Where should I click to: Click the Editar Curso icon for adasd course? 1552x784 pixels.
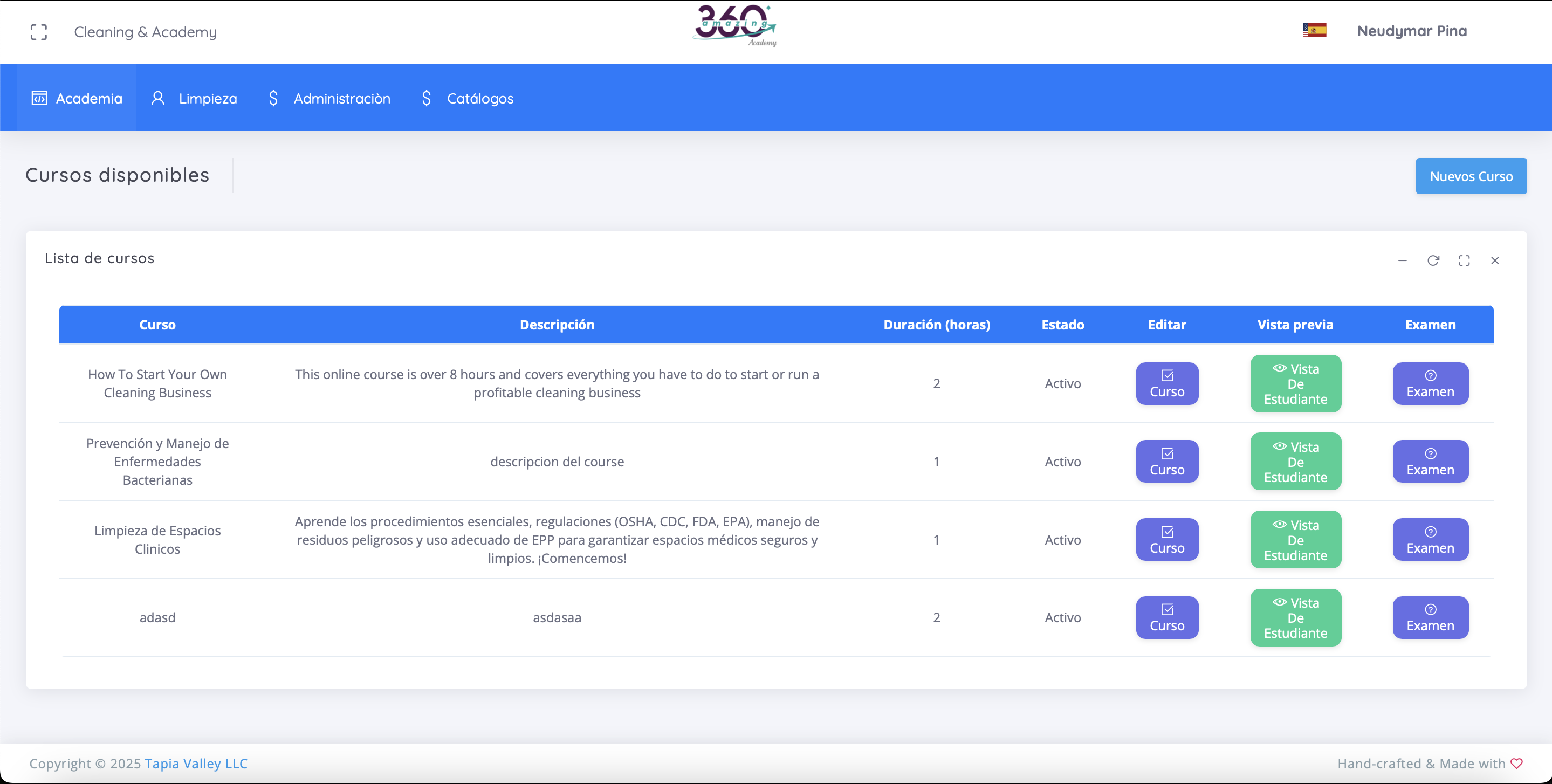1167,617
